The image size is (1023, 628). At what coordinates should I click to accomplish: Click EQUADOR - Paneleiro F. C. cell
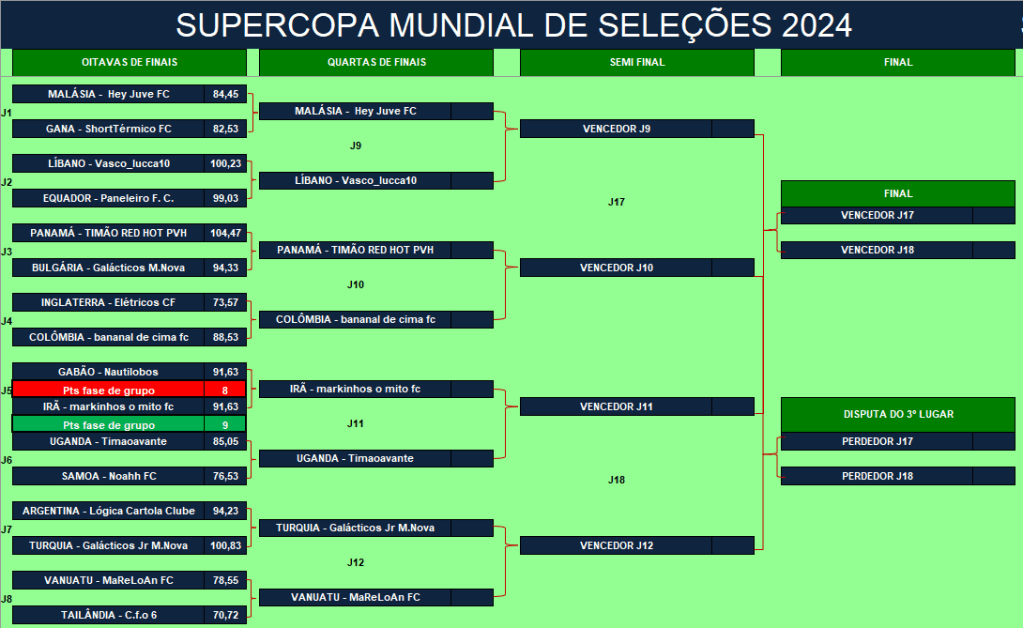click(108, 198)
